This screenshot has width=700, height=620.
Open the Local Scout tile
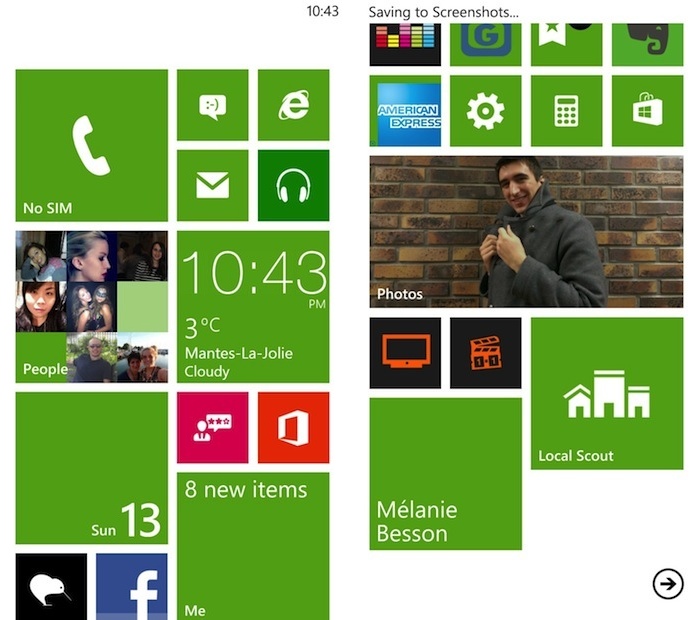(607, 393)
